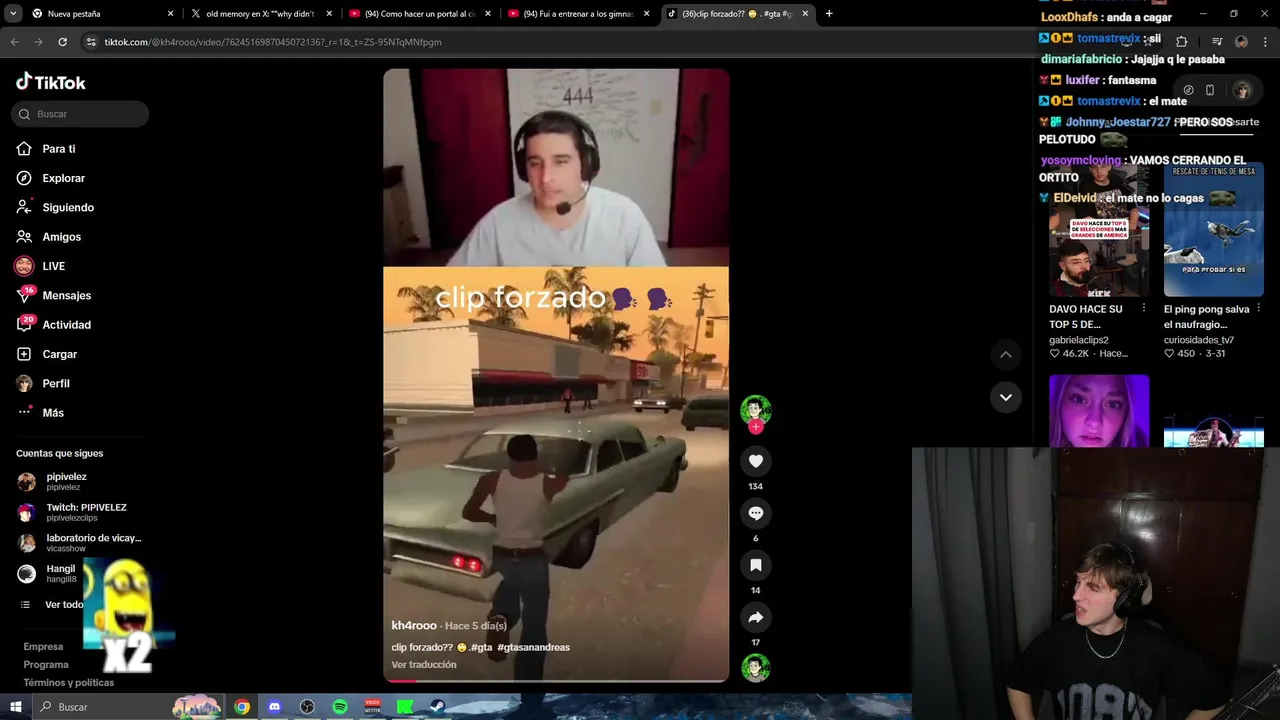
Task: Like the clip forzado video with heart icon
Action: click(756, 461)
